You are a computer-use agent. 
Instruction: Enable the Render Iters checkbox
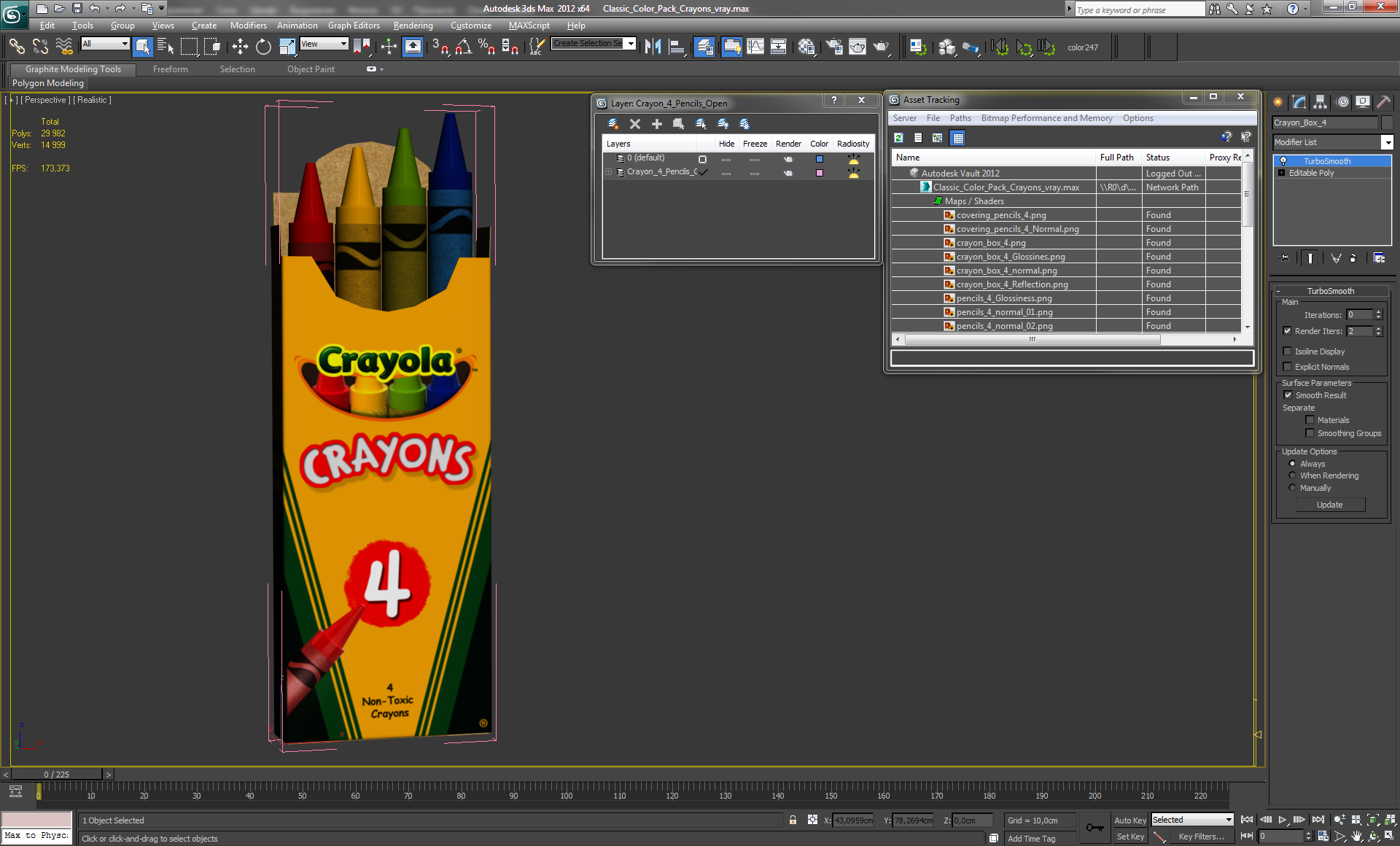click(x=1288, y=331)
